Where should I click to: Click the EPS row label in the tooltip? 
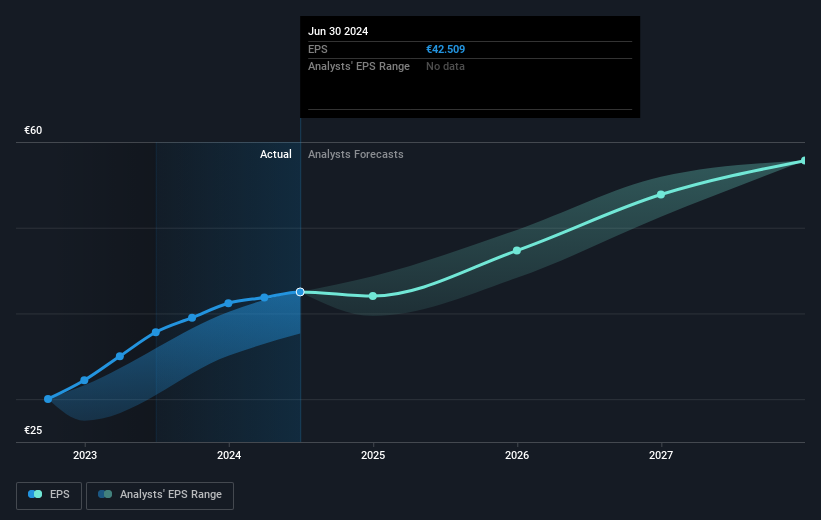318,49
